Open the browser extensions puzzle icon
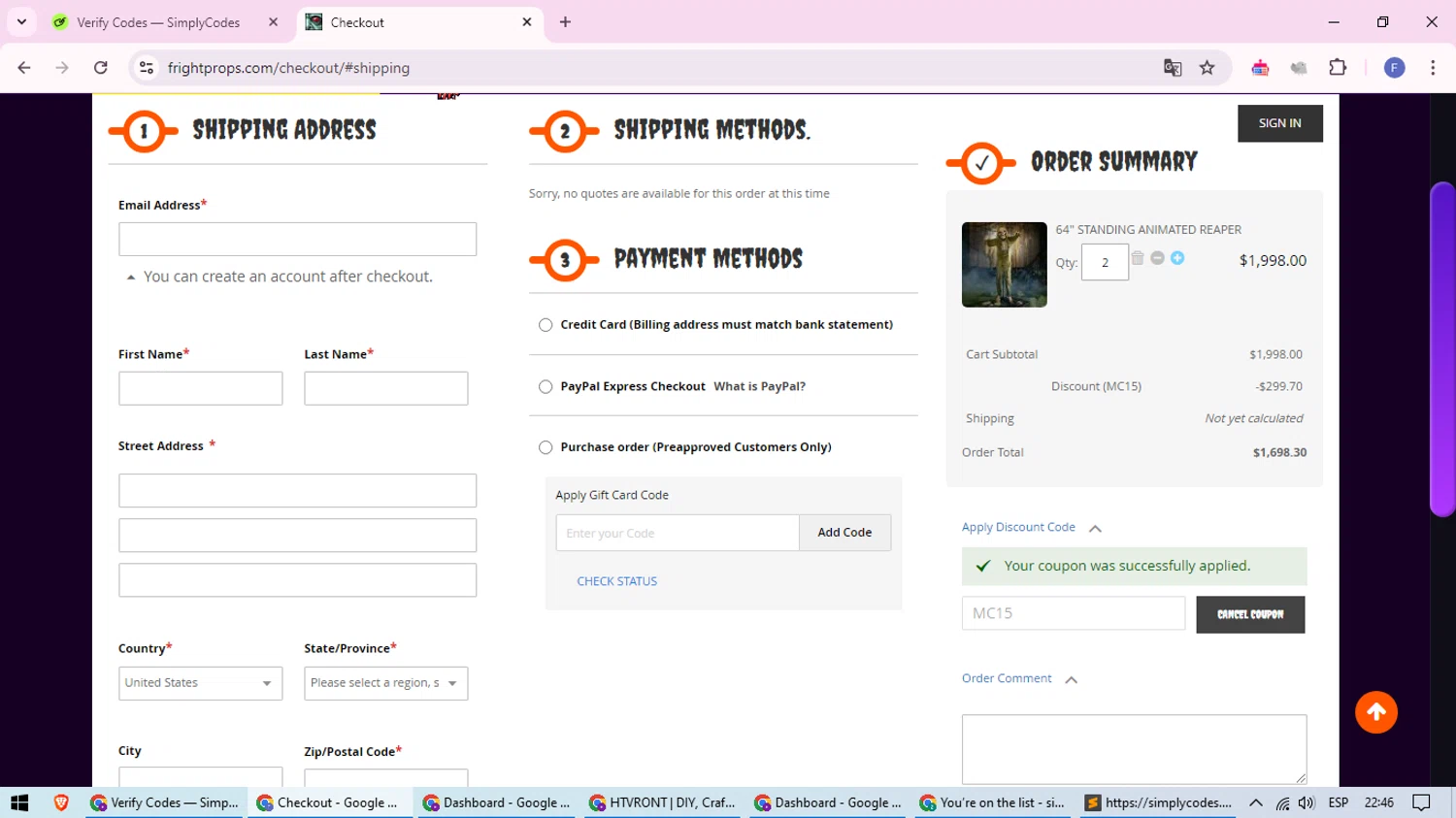This screenshot has width=1456, height=818. click(x=1338, y=68)
